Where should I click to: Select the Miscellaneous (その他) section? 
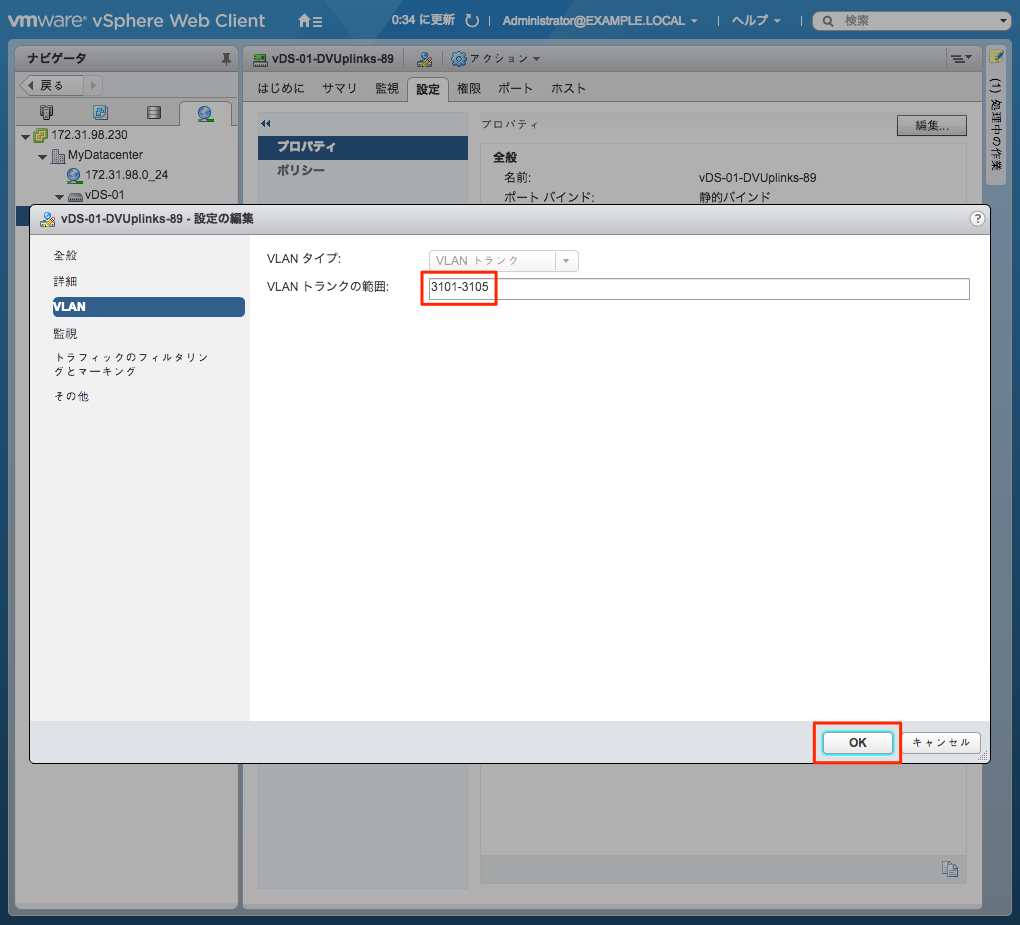[x=72, y=396]
